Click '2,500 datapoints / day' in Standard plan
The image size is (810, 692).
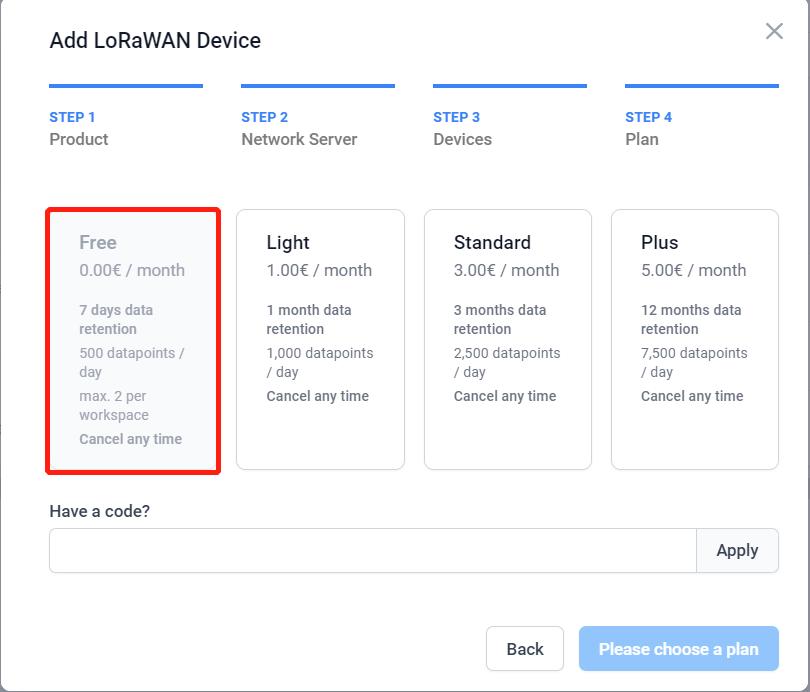[506, 362]
